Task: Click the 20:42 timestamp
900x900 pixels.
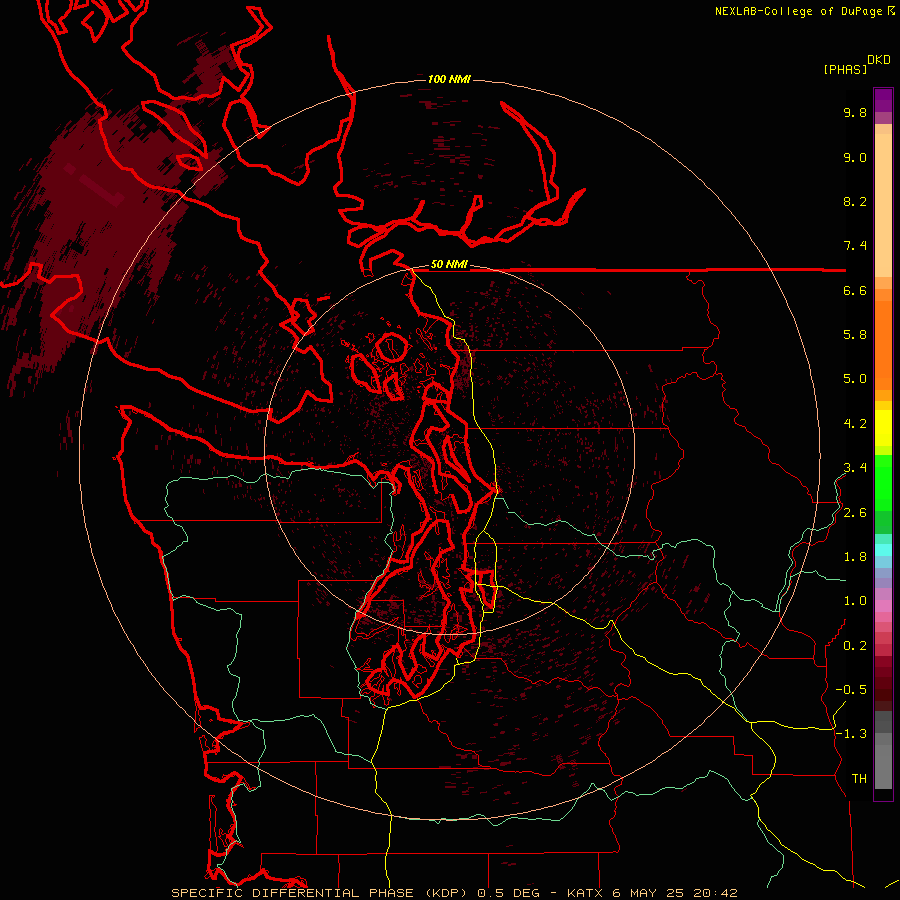Action: (x=716, y=893)
